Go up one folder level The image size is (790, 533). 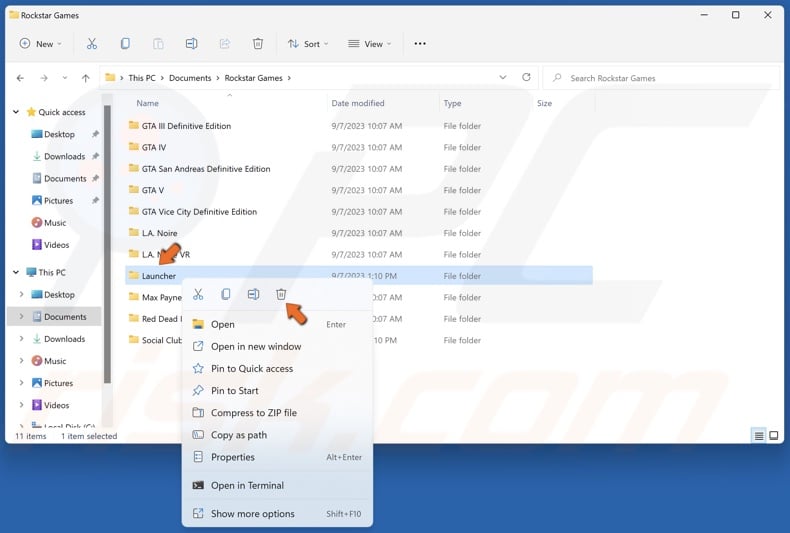pyautogui.click(x=86, y=78)
